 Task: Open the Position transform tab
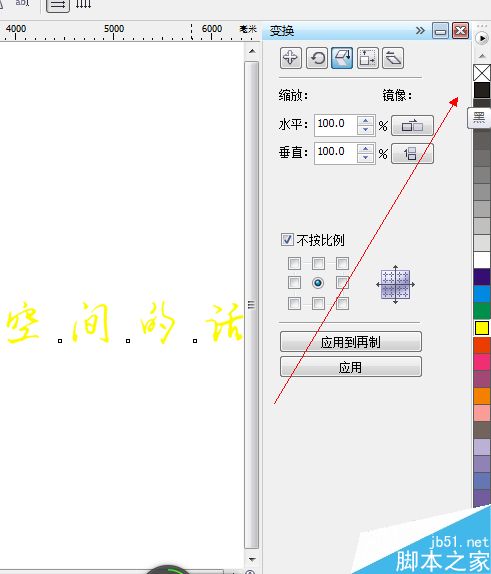291,58
